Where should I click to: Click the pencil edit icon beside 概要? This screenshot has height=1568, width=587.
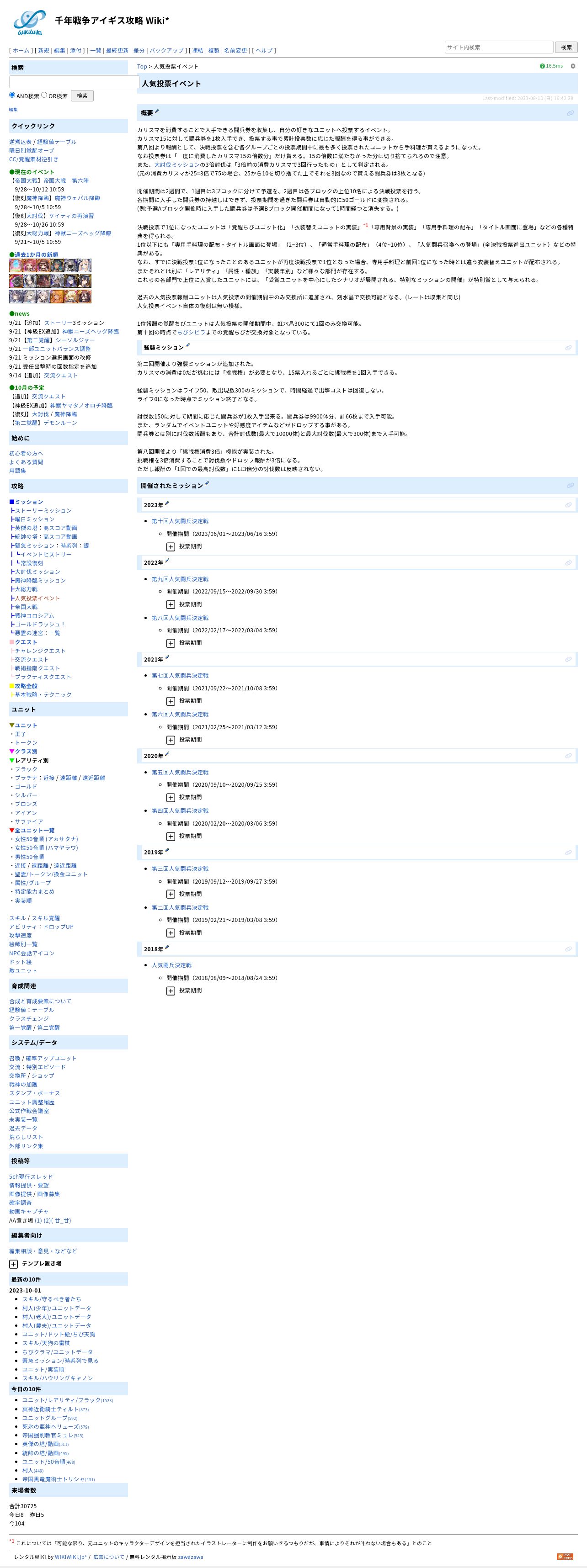pos(157,111)
